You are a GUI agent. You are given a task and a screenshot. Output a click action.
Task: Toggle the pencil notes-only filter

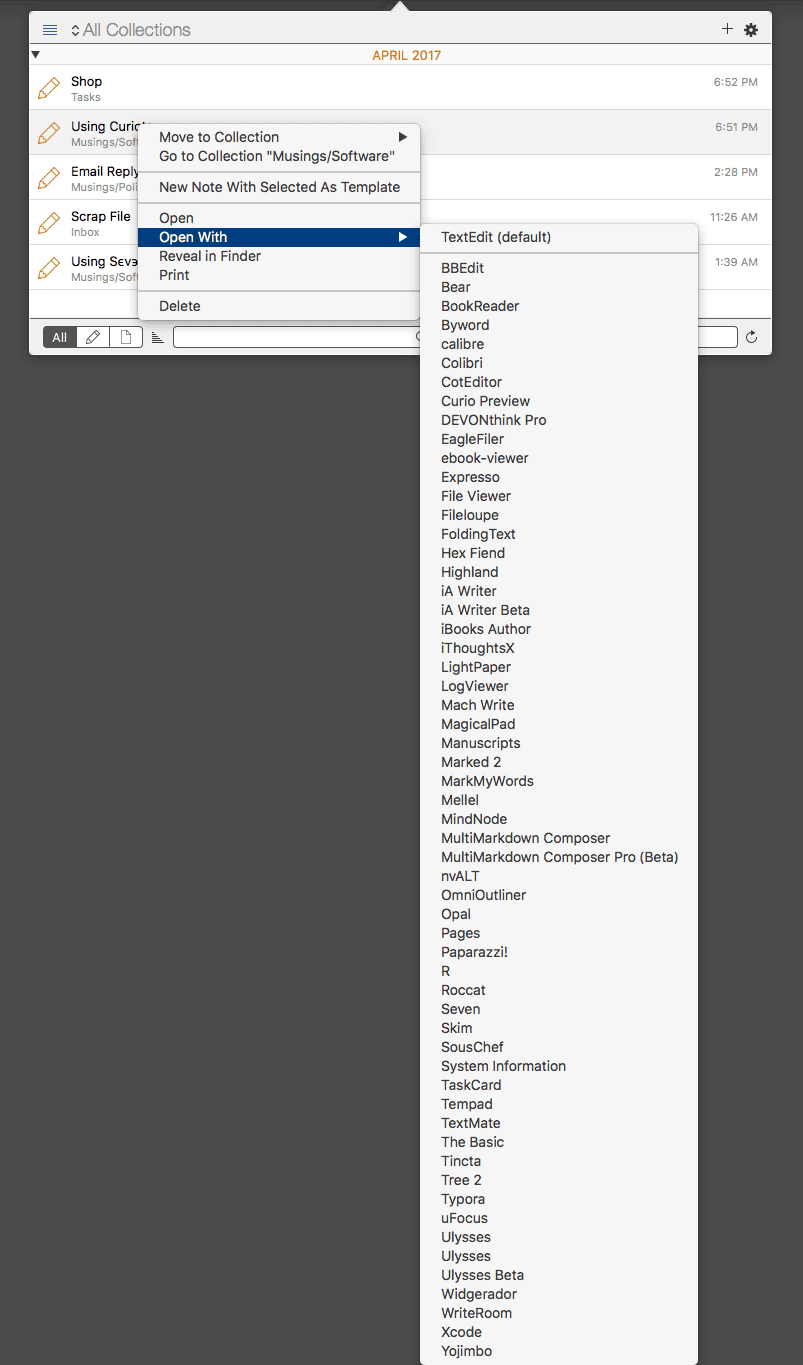(93, 337)
